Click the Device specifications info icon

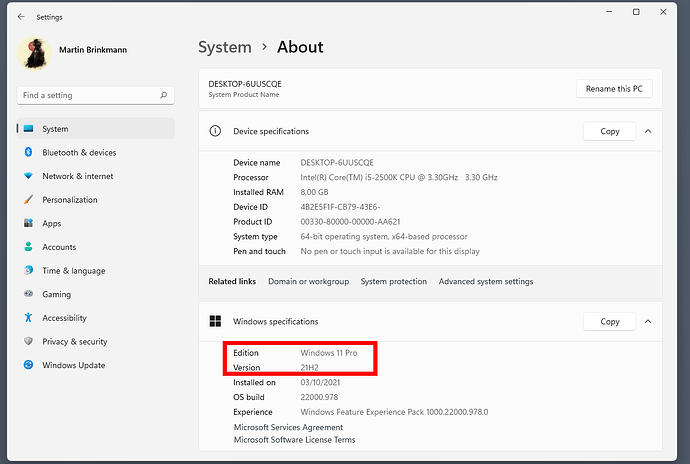(215, 131)
